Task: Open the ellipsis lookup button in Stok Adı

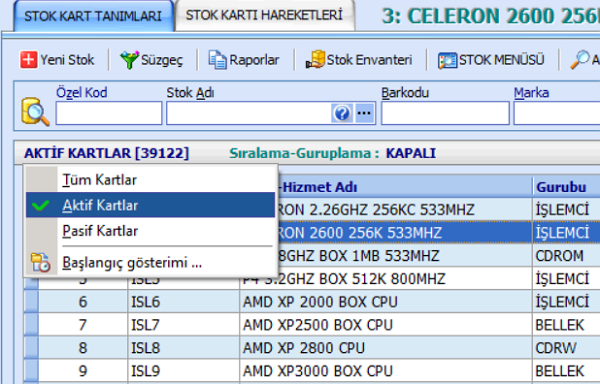Action: (364, 113)
